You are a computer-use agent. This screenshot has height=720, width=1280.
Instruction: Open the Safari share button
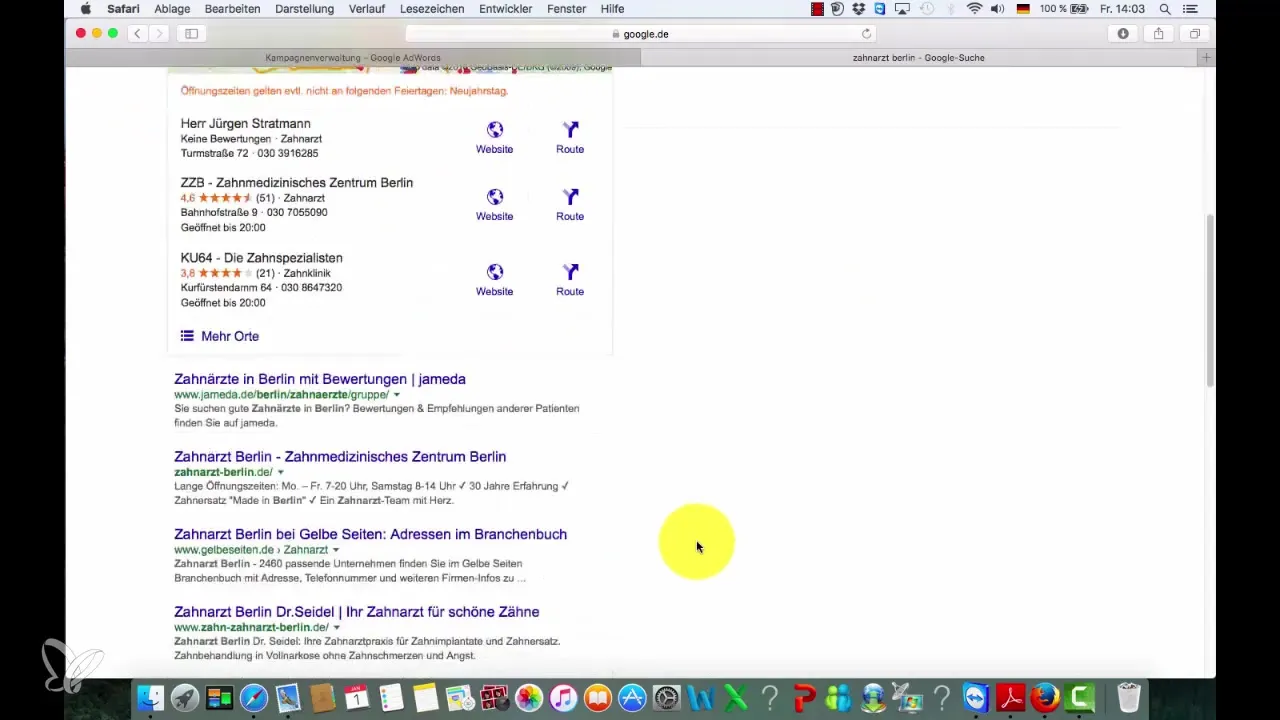1158,33
